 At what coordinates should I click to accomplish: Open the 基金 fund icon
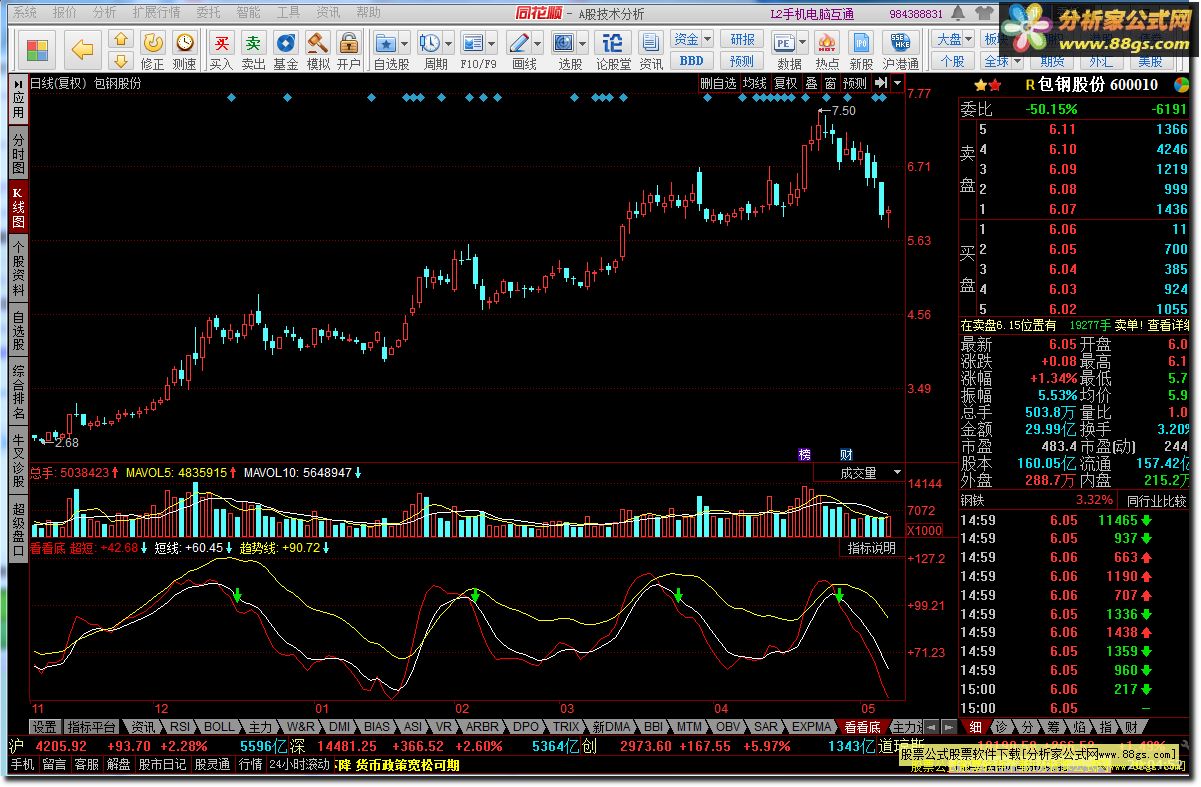pyautogui.click(x=286, y=42)
